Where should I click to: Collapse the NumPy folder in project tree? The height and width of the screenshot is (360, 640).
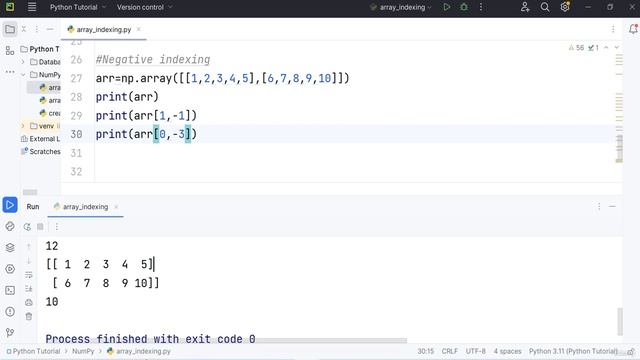23,75
